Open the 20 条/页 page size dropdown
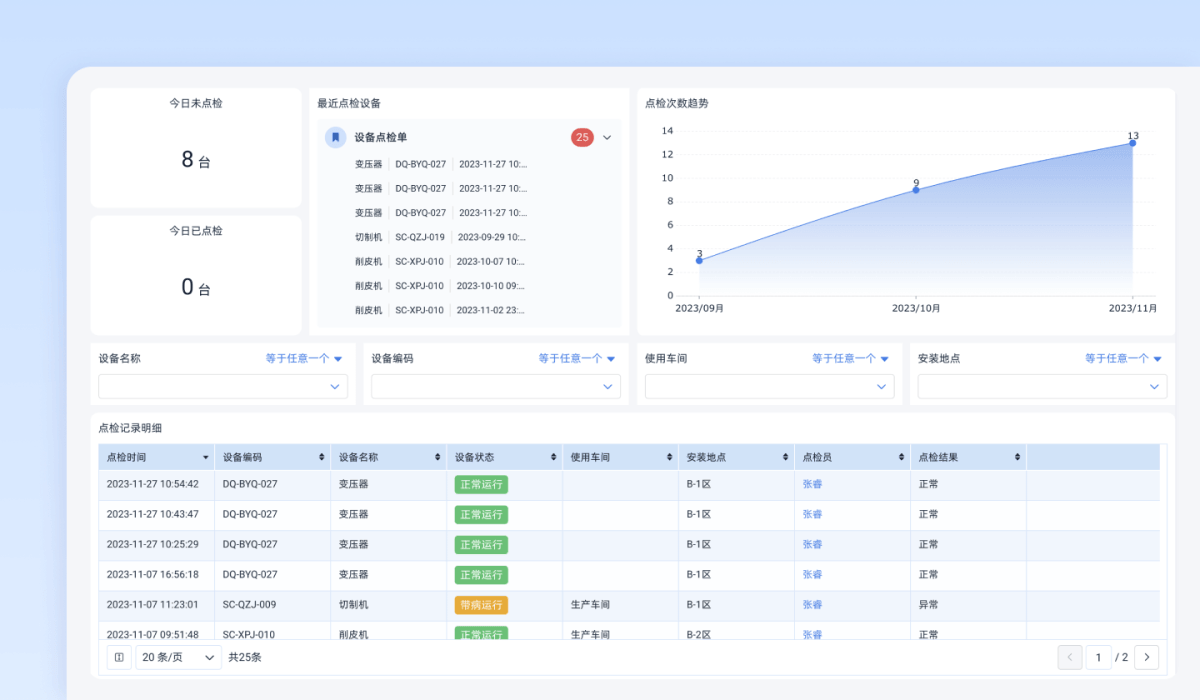1200x700 pixels. (179, 657)
